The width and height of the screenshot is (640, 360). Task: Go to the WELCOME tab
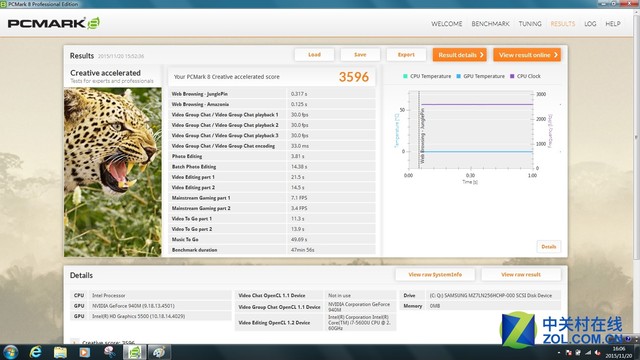(x=447, y=24)
